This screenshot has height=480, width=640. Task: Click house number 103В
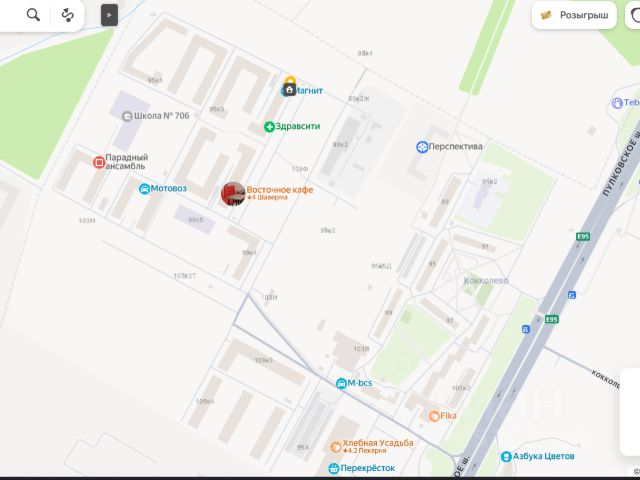tap(361, 349)
